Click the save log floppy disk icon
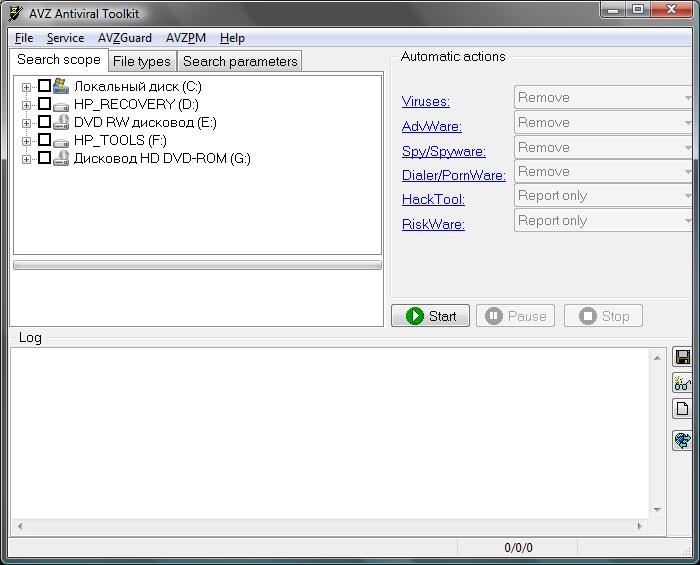This screenshot has width=700, height=565. pyautogui.click(x=683, y=358)
